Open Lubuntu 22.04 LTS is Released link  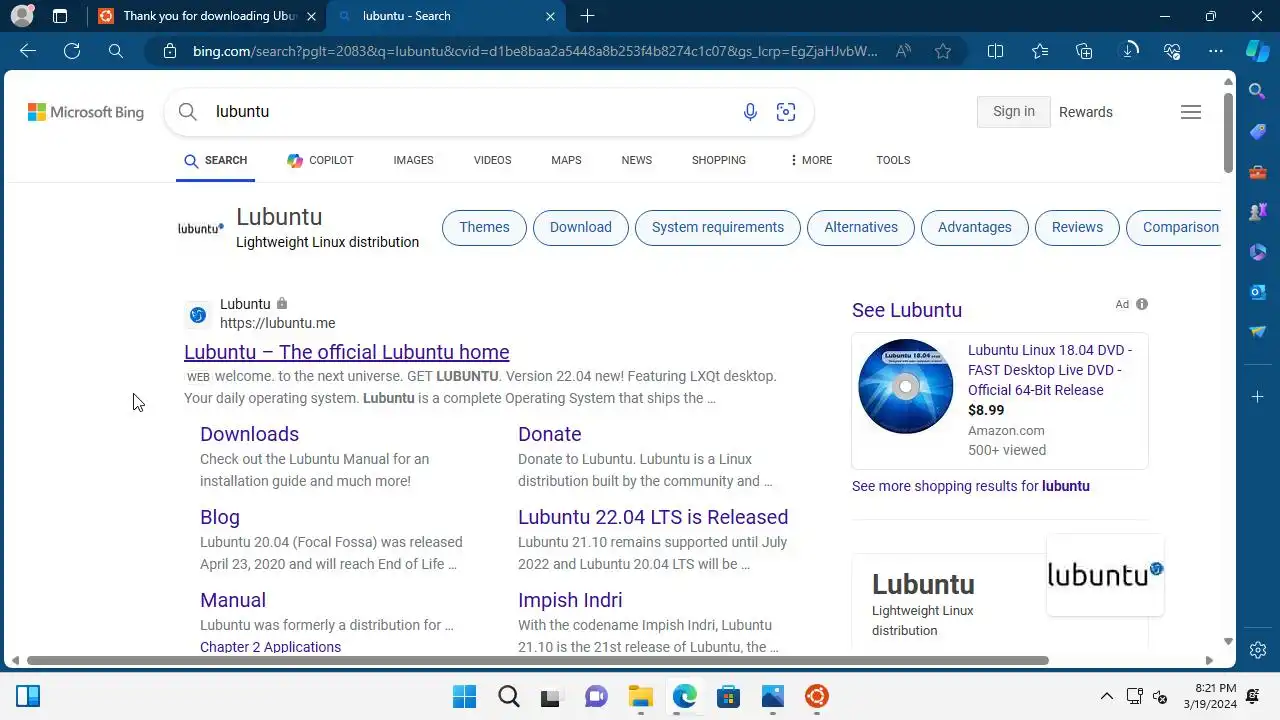[653, 517]
